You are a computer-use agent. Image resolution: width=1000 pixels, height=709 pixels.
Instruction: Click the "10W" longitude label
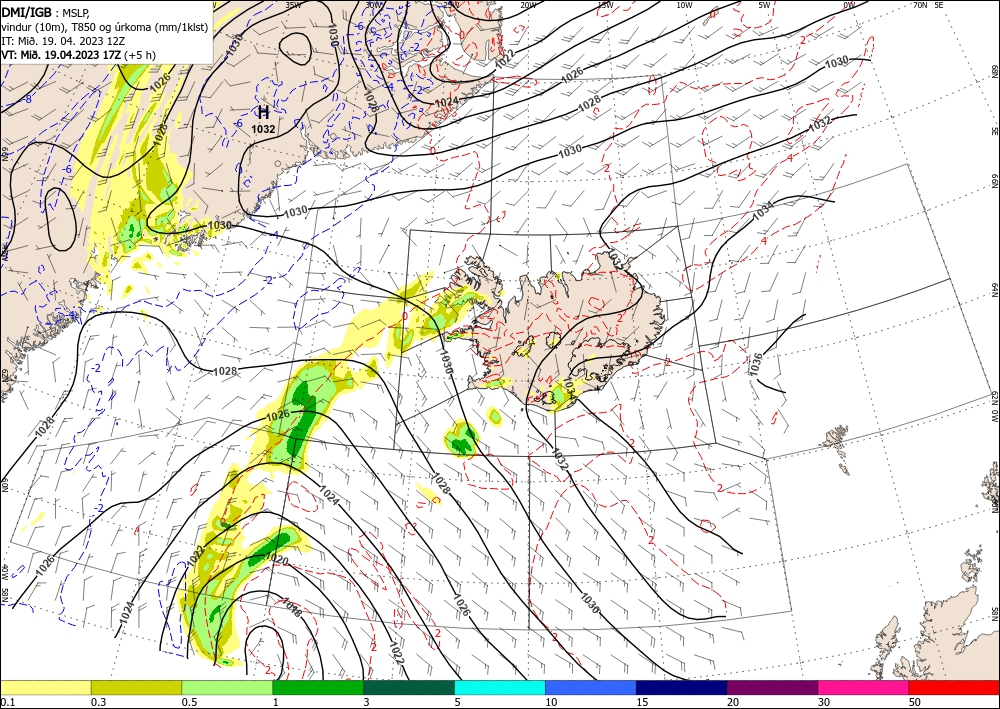coord(684,5)
